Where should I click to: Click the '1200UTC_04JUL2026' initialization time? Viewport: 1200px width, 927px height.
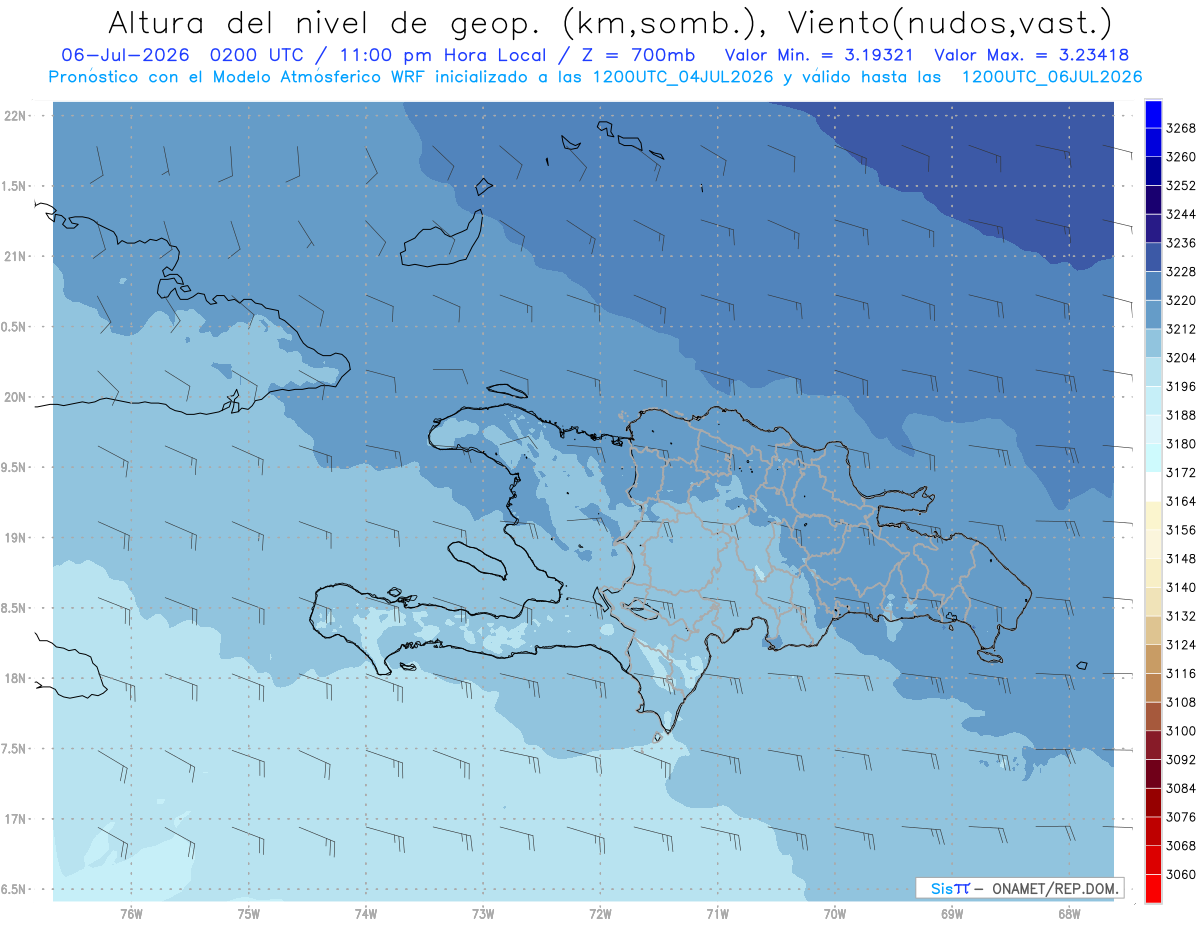(x=682, y=77)
